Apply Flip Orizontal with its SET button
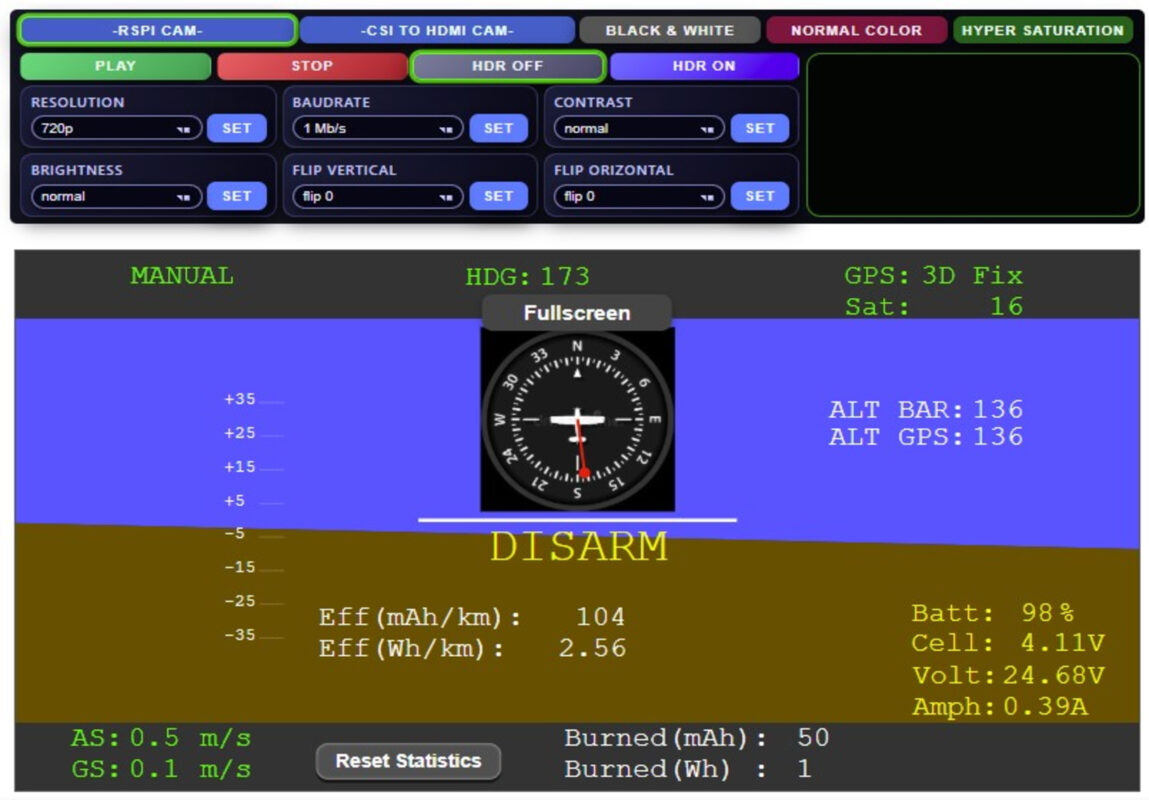 (x=760, y=196)
